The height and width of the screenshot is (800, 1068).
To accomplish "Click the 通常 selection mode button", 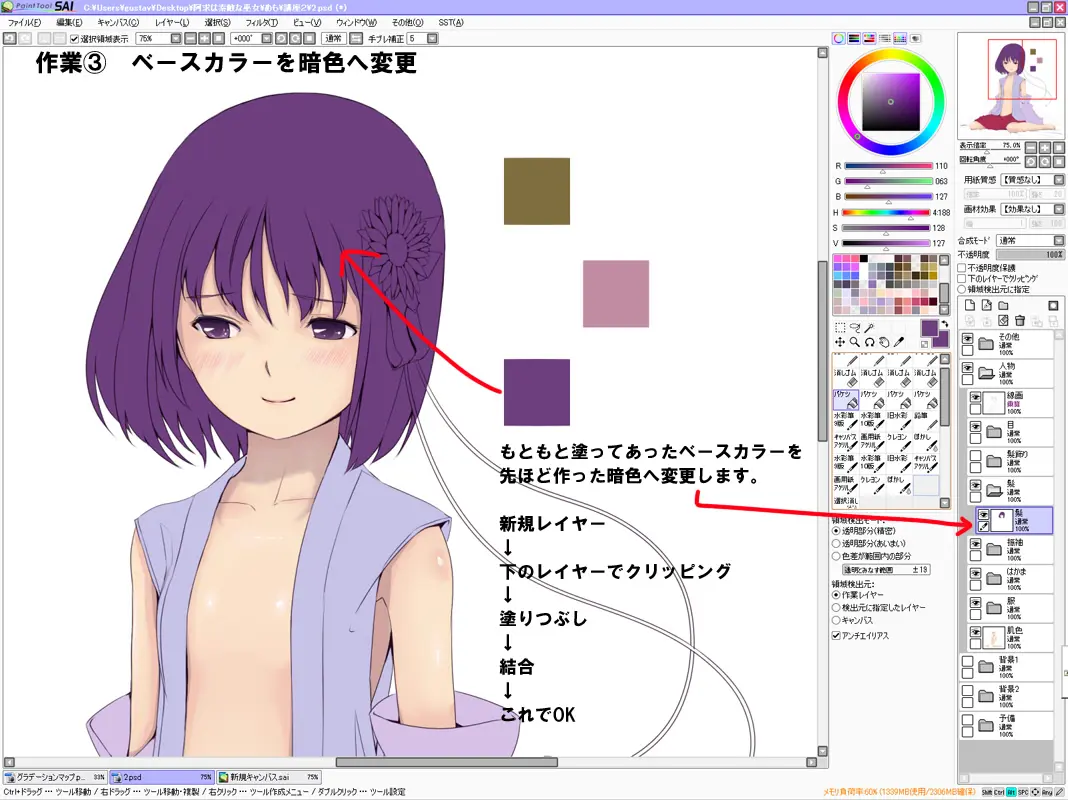I will pos(333,39).
